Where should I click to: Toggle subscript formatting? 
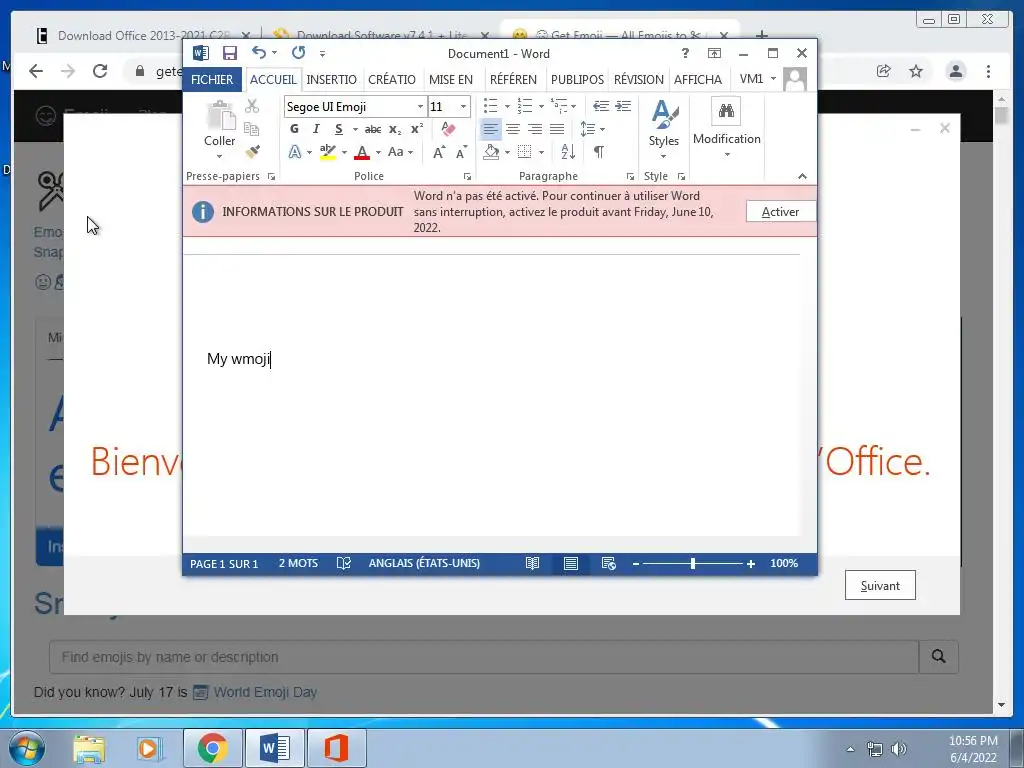point(394,129)
